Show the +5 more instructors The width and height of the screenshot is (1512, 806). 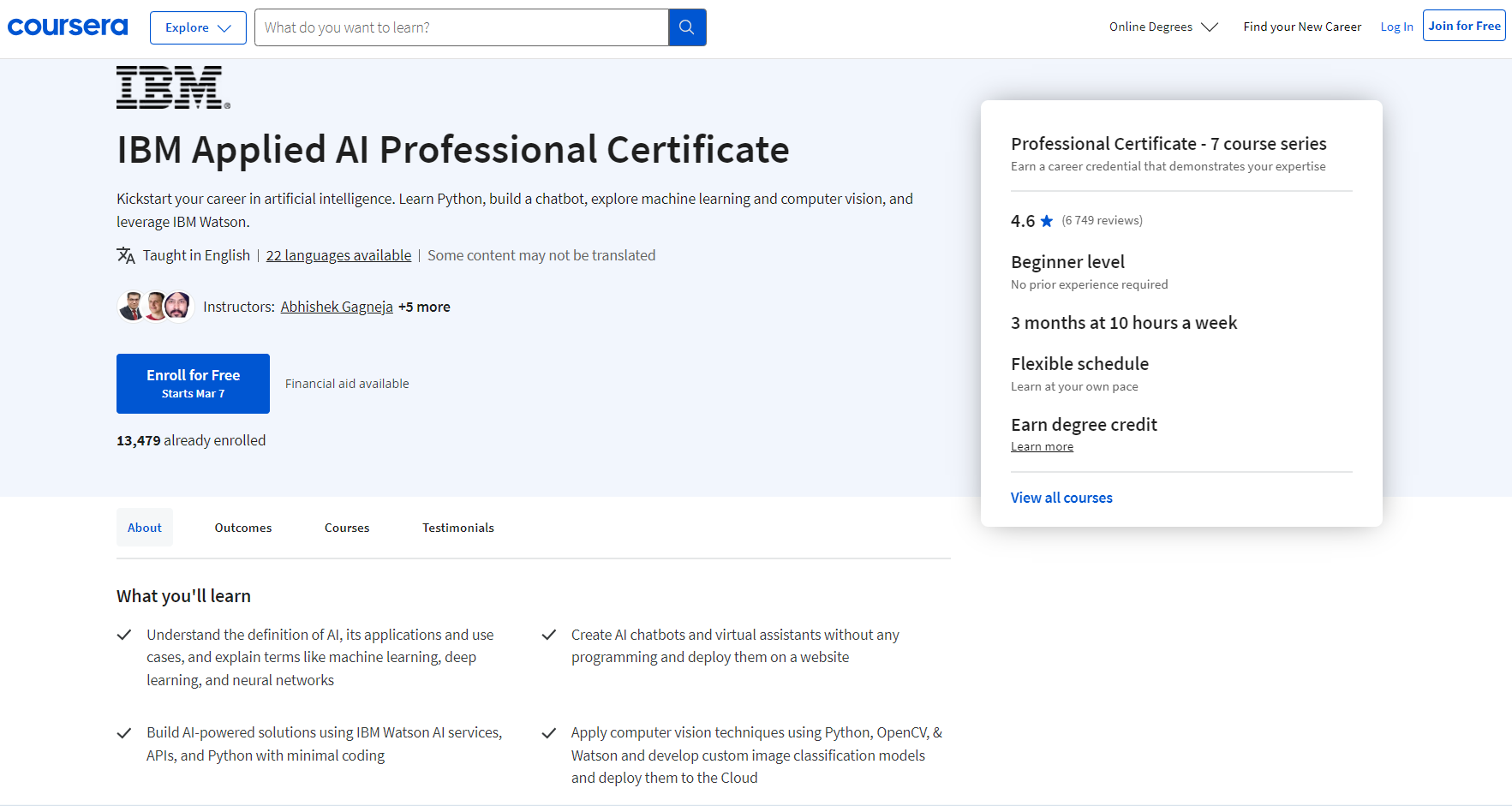point(424,307)
